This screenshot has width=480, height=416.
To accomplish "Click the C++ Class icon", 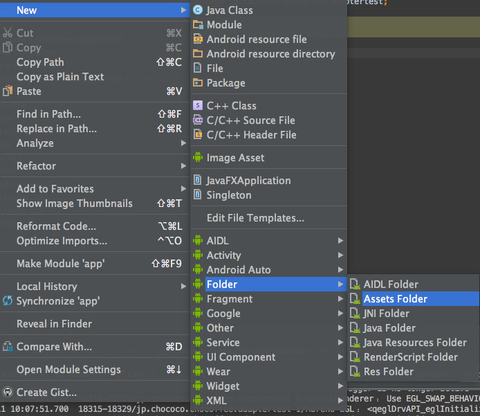I will click(198, 106).
